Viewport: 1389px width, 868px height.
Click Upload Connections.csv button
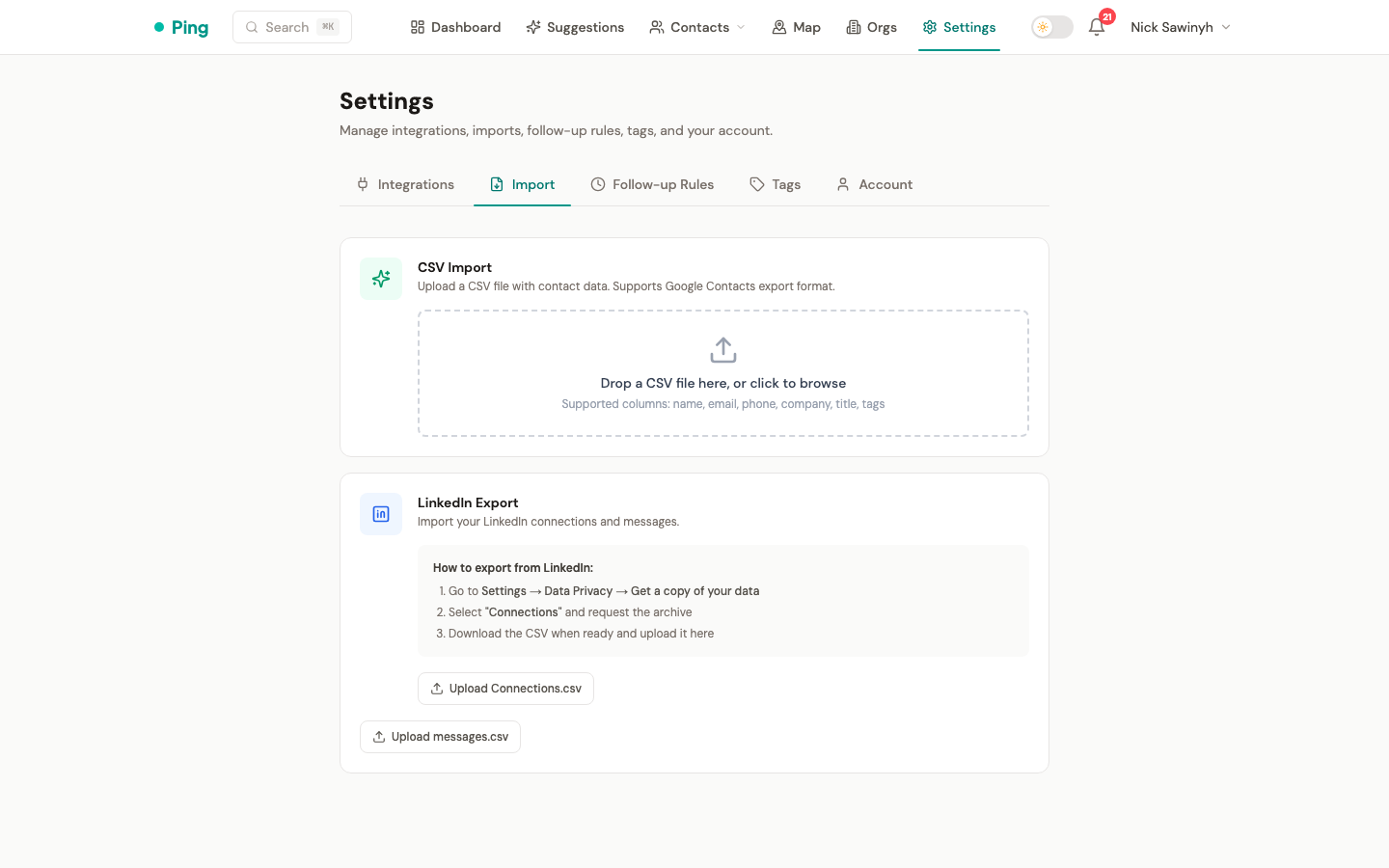505,689
